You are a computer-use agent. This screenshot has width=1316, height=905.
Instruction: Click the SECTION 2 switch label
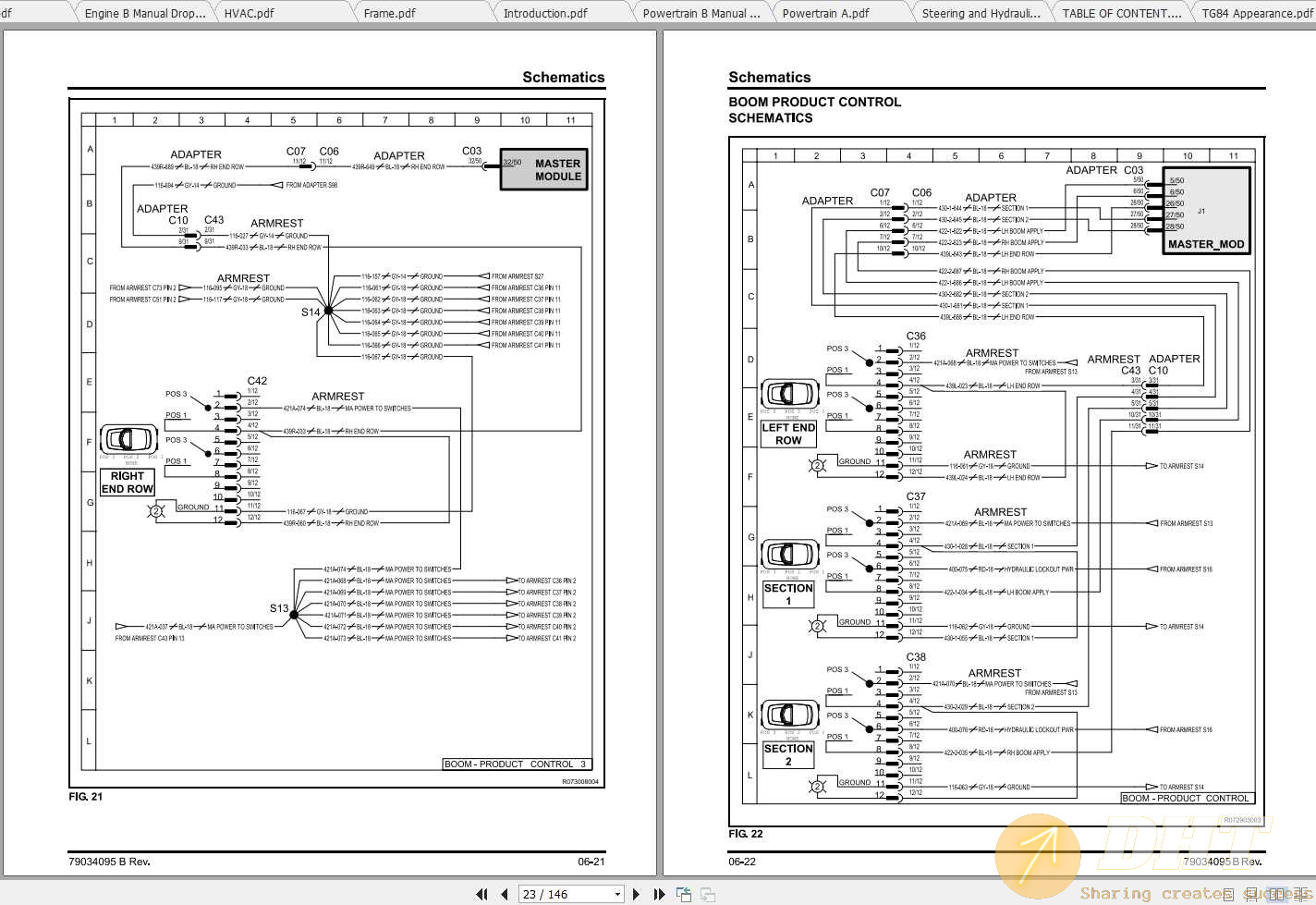[788, 754]
